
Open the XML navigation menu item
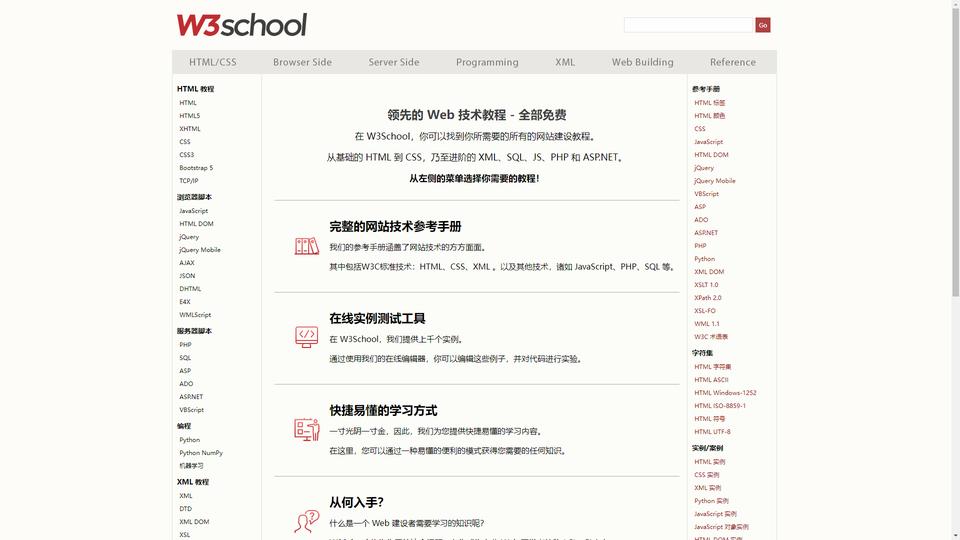pos(565,62)
